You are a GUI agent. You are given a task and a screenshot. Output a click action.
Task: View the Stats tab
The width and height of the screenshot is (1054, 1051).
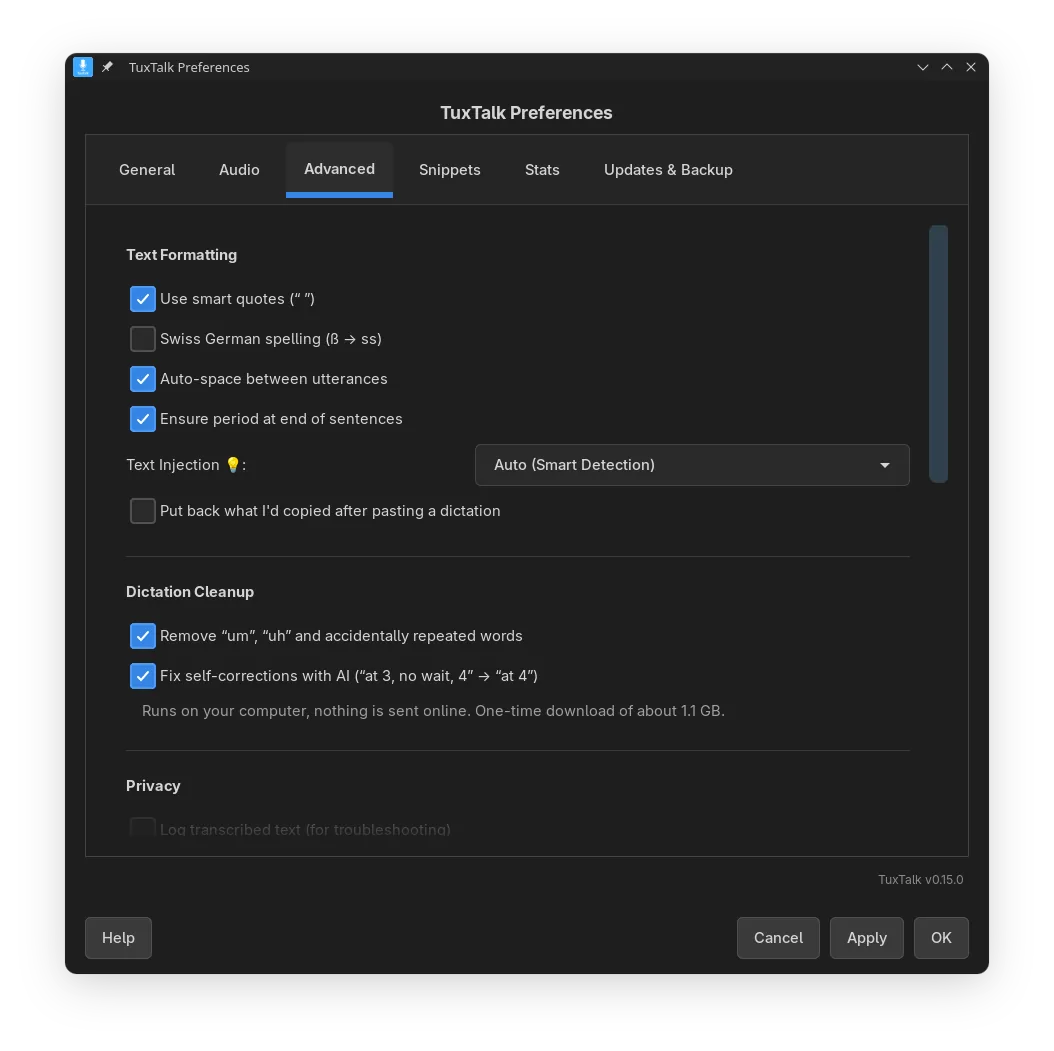542,170
